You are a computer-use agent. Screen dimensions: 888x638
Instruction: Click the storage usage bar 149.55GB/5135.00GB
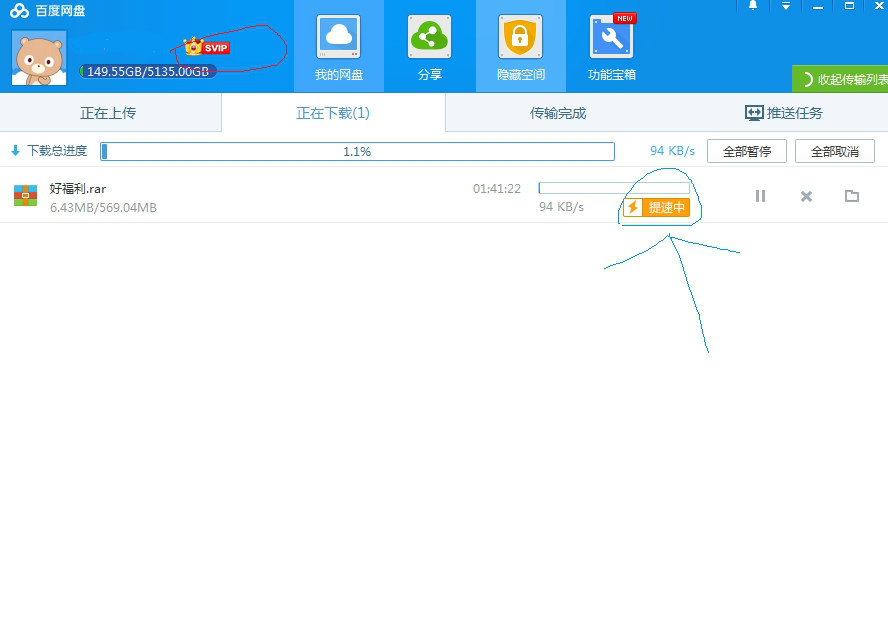(148, 71)
